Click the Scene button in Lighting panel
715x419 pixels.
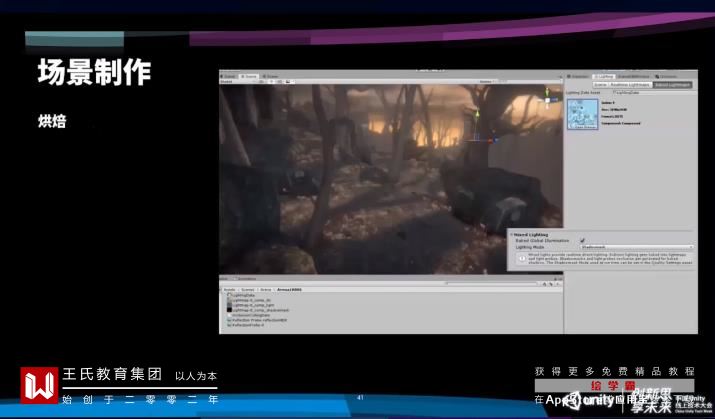tap(600, 85)
